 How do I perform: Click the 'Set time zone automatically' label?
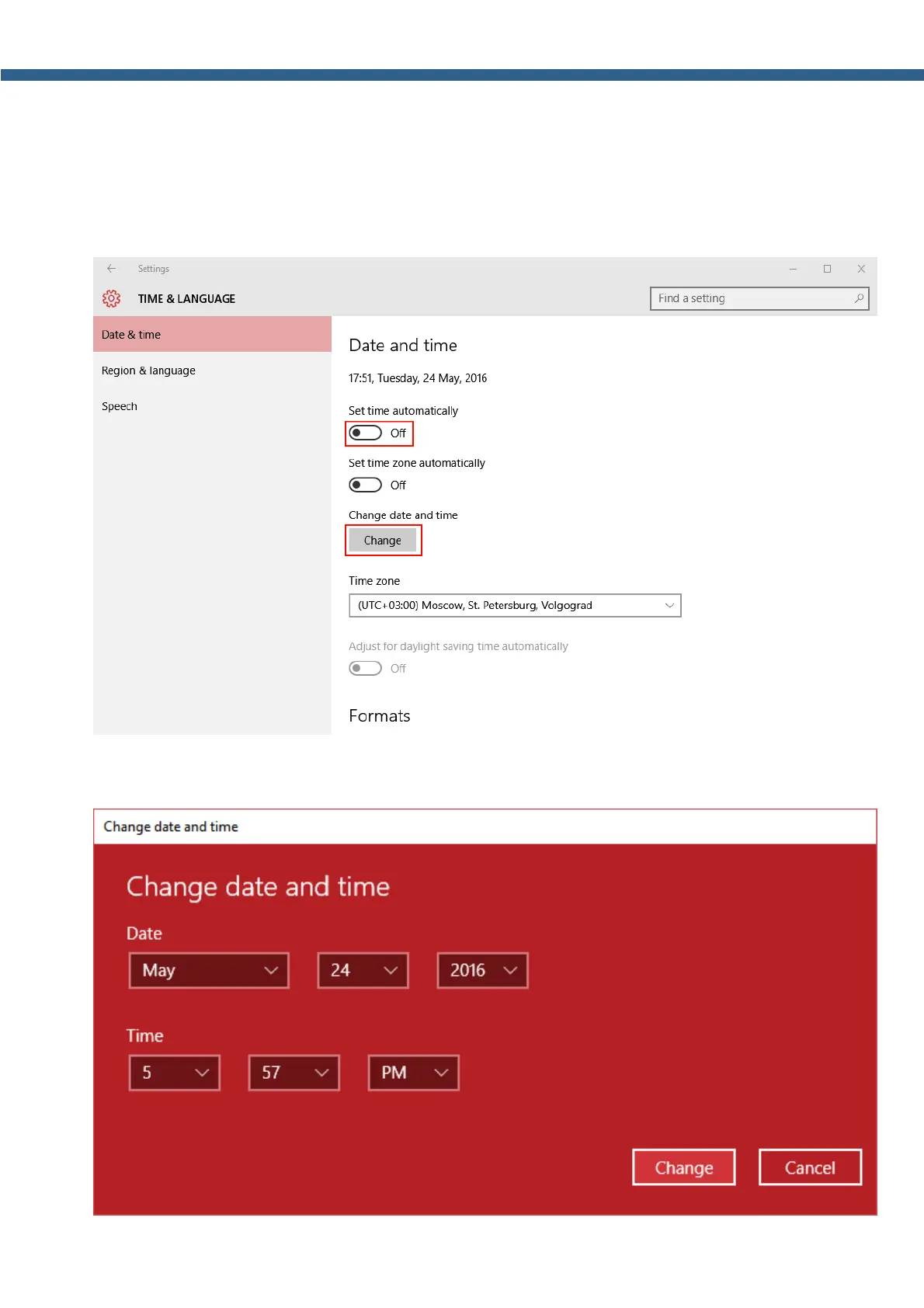(417, 463)
